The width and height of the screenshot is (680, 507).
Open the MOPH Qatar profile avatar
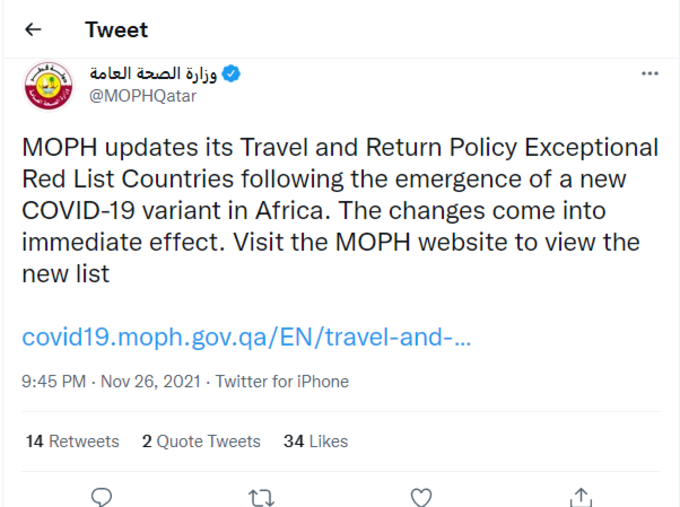[x=49, y=86]
